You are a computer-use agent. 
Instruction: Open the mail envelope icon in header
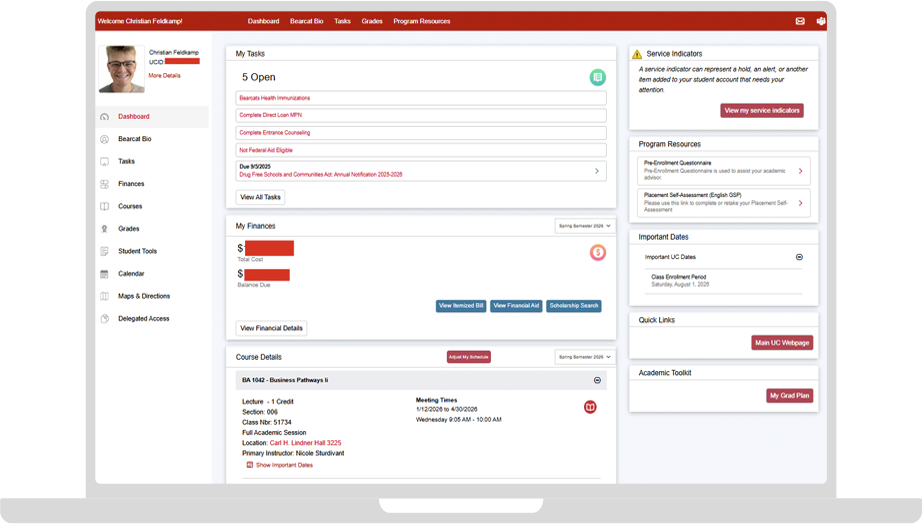click(800, 21)
